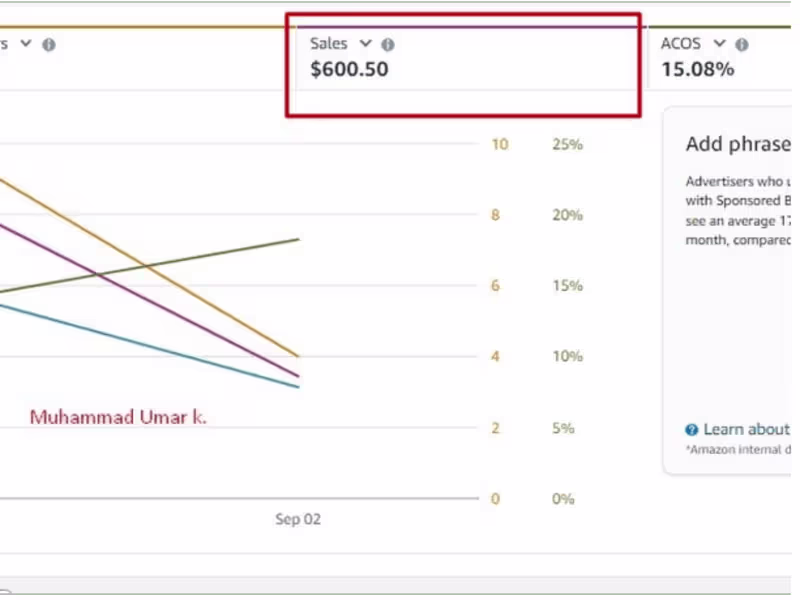Select the Sales metric label
Image resolution: width=800 pixels, height=600 pixels.
click(328, 44)
